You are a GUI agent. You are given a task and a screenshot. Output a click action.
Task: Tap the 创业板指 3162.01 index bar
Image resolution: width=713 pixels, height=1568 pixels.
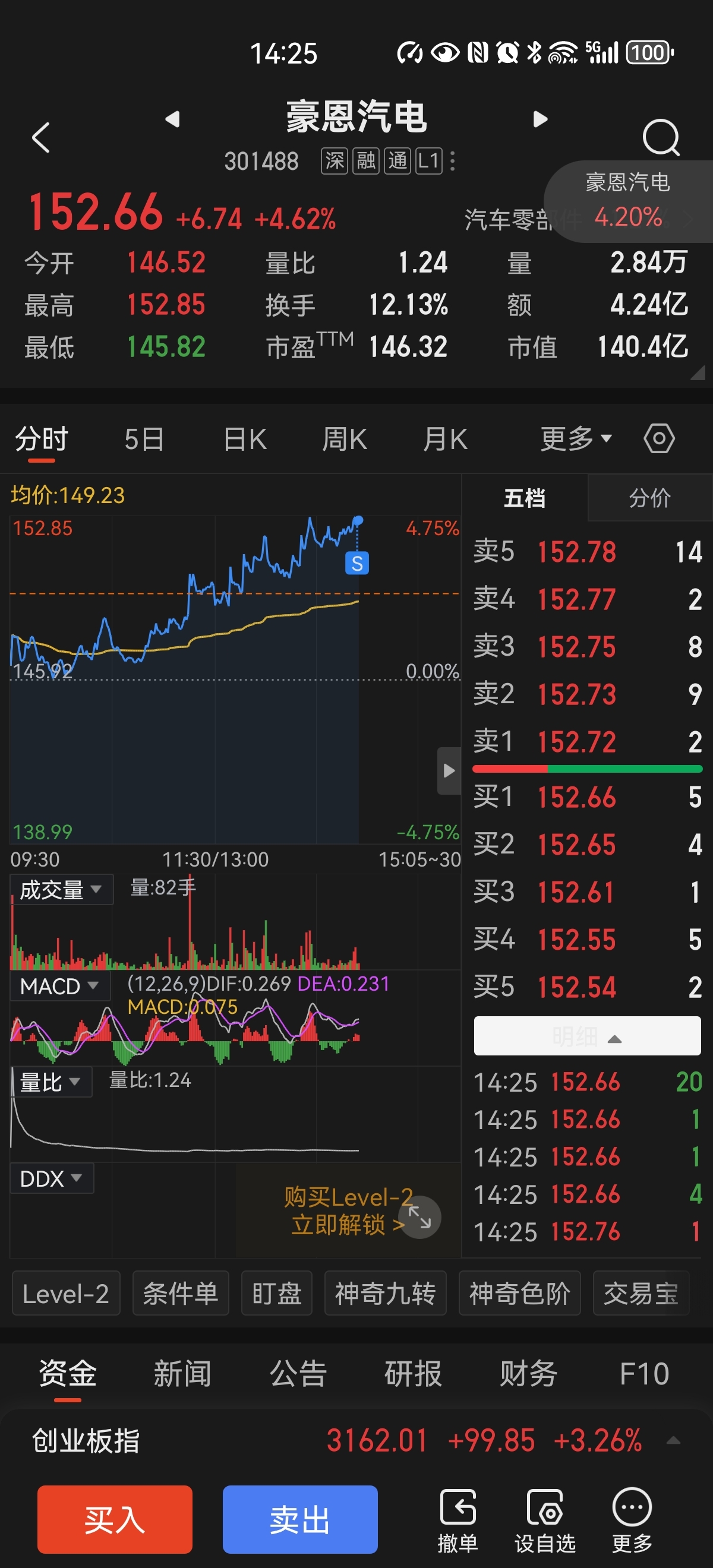pos(356,1441)
